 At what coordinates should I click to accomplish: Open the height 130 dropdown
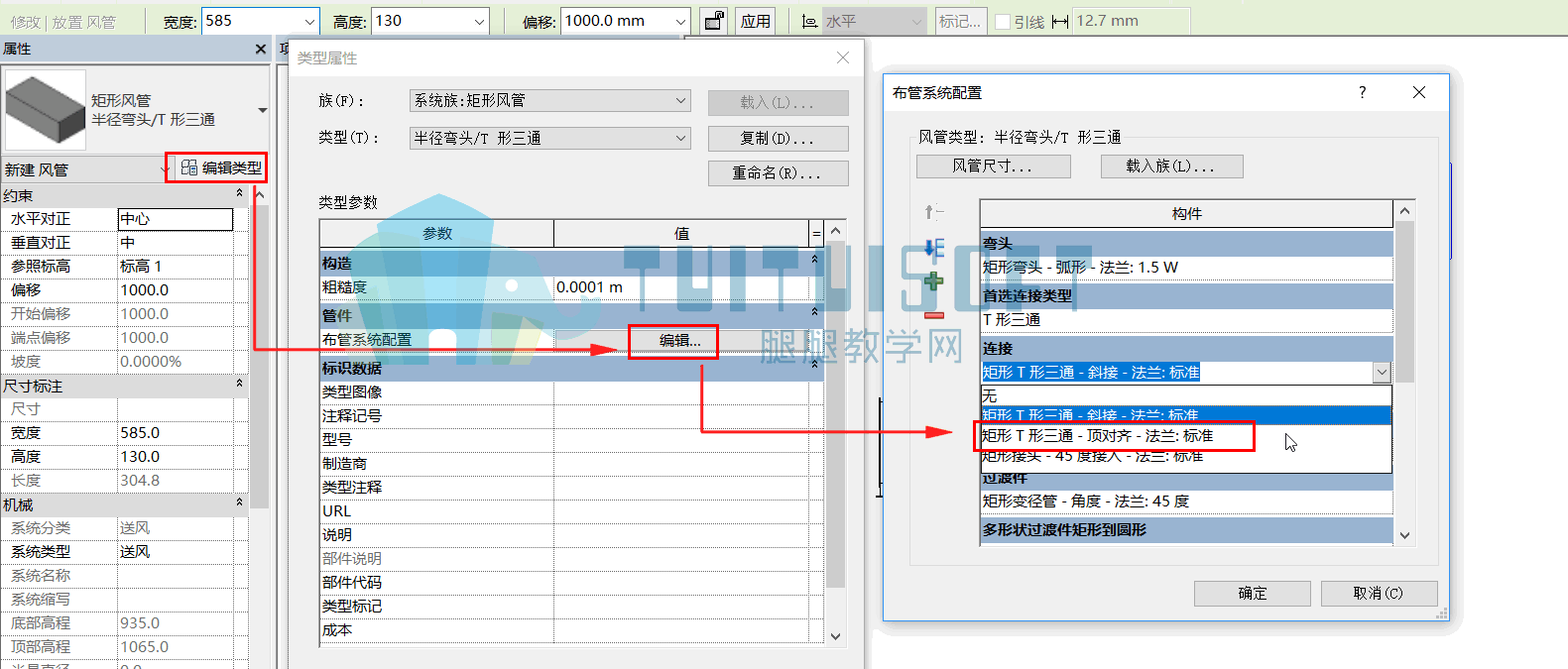pyautogui.click(x=480, y=21)
